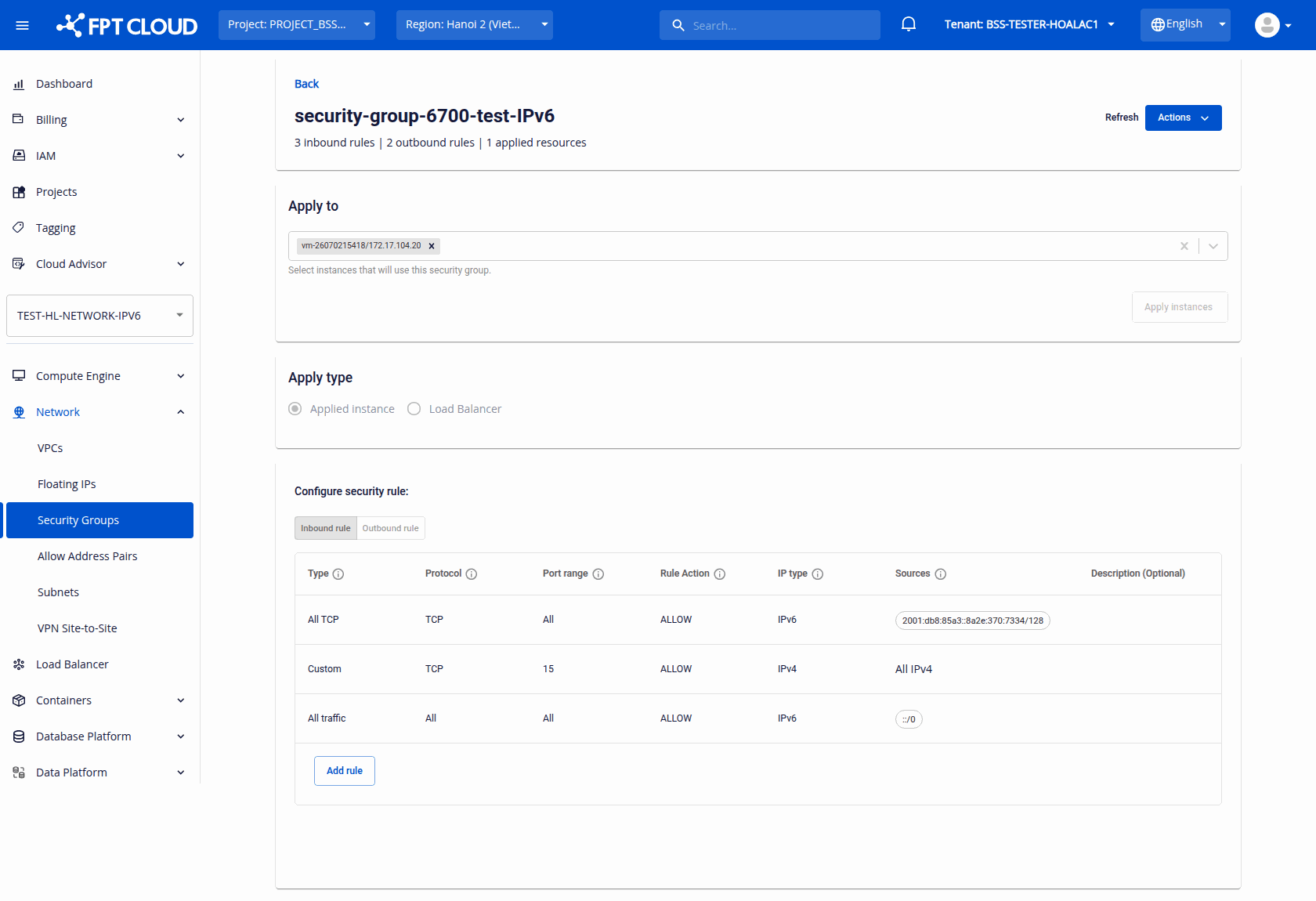Image resolution: width=1316 pixels, height=901 pixels.
Task: Open the Actions dropdown button
Action: point(1184,118)
